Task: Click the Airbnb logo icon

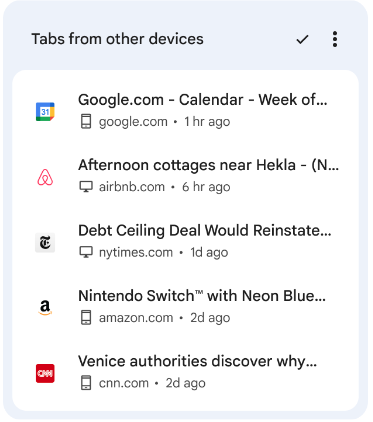Action: tap(45, 177)
